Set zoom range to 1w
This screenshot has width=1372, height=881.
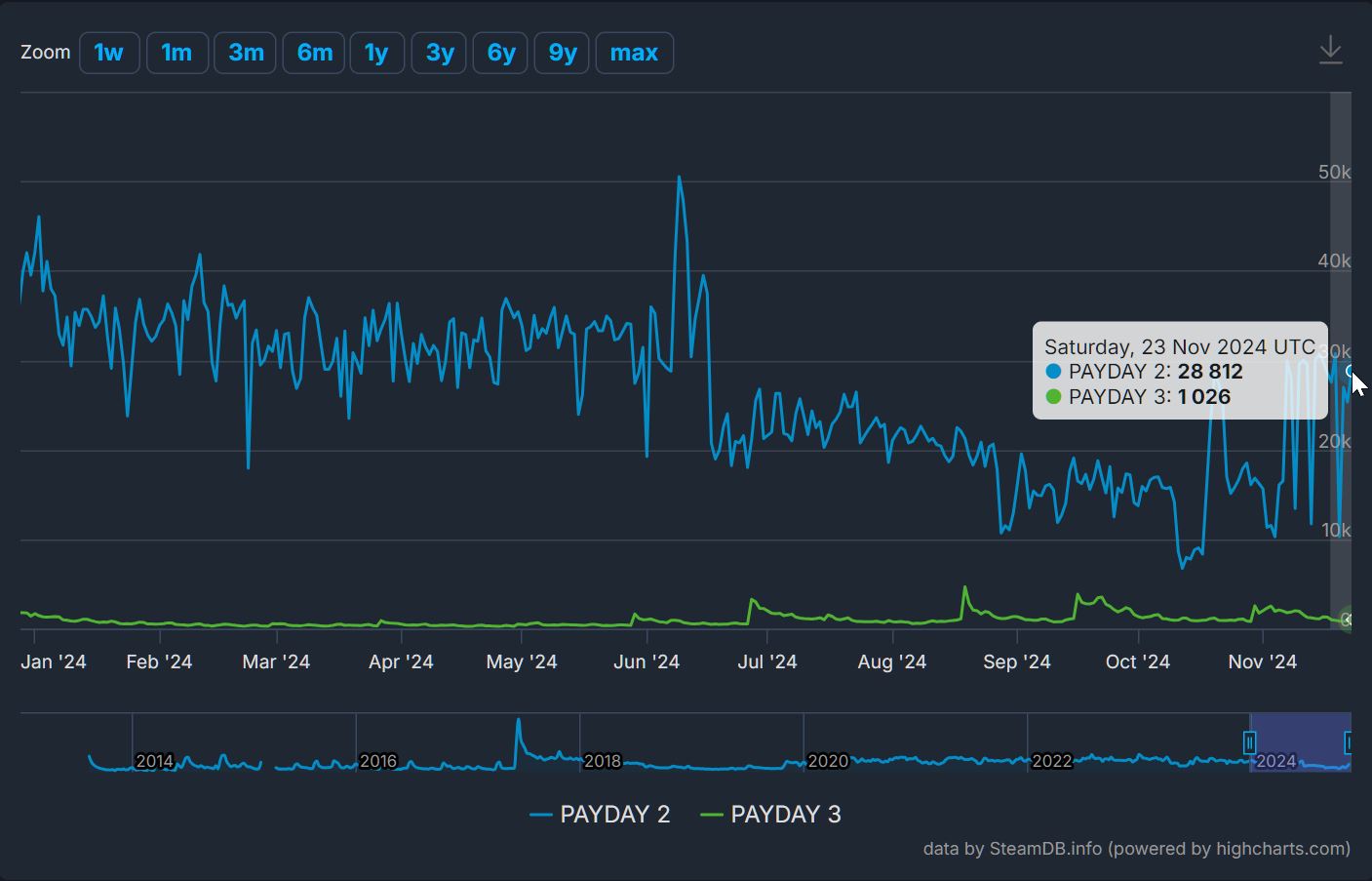(x=109, y=53)
